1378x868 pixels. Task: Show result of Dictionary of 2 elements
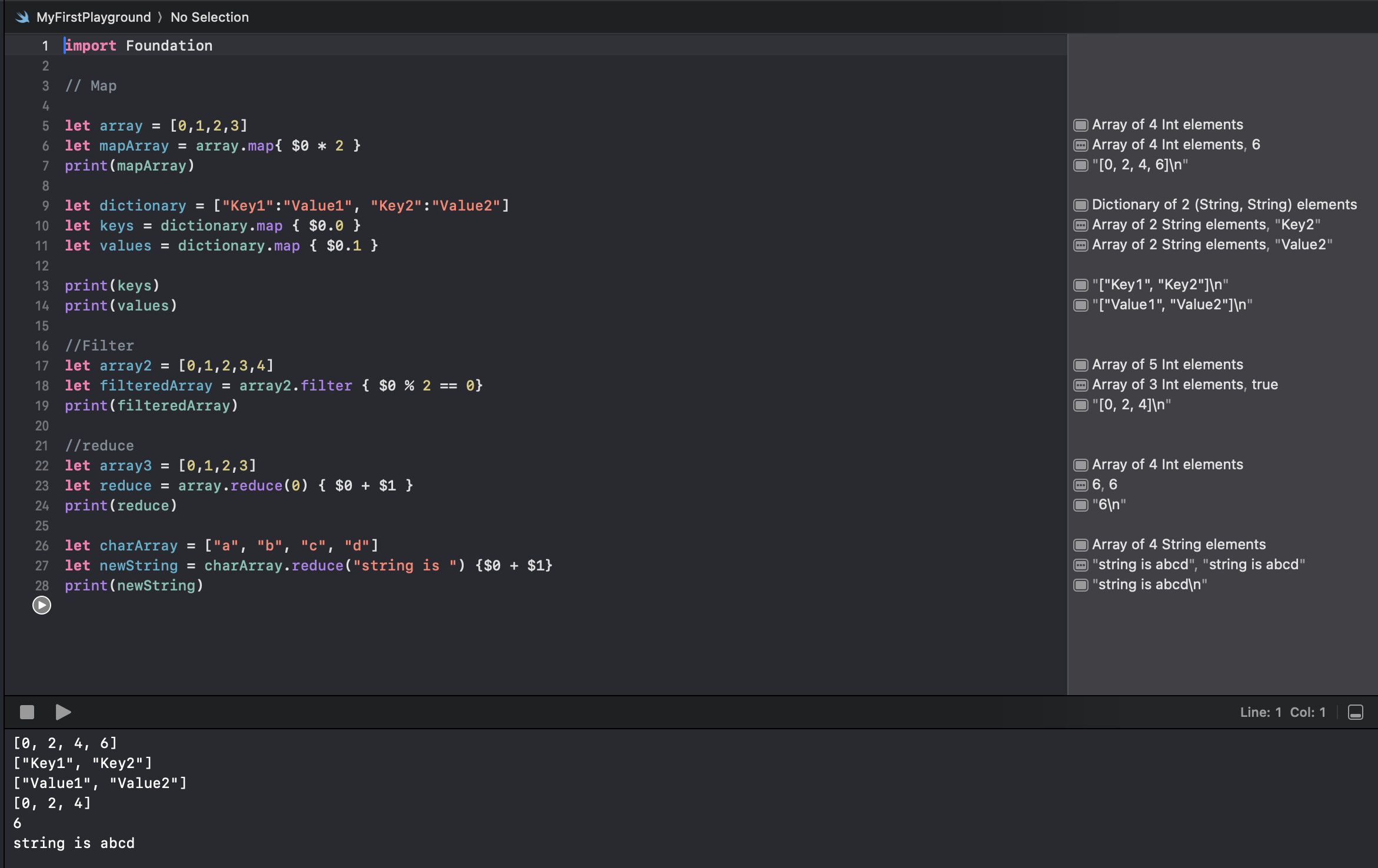(1081, 205)
